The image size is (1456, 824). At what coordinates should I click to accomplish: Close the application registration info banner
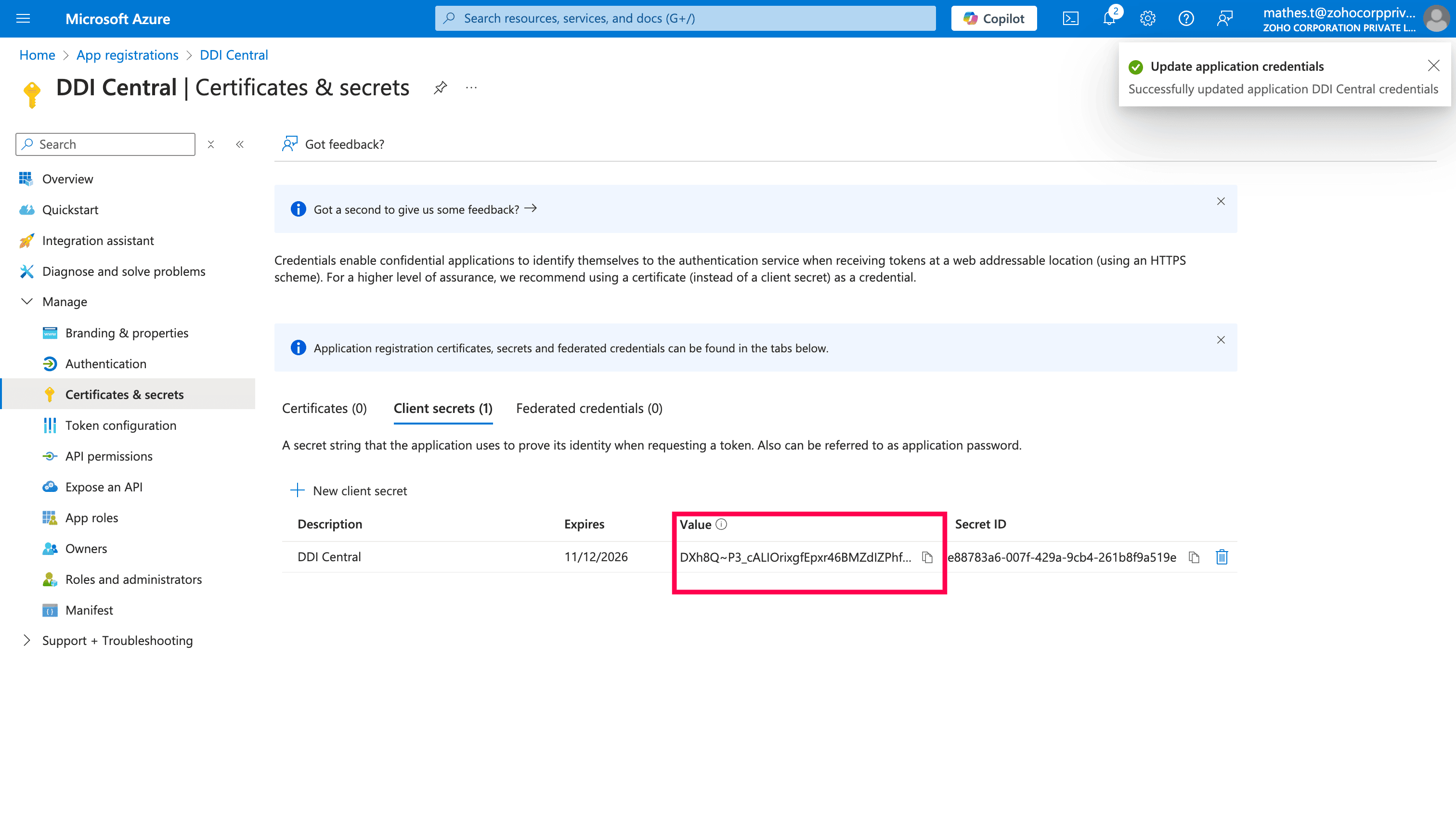[1221, 340]
